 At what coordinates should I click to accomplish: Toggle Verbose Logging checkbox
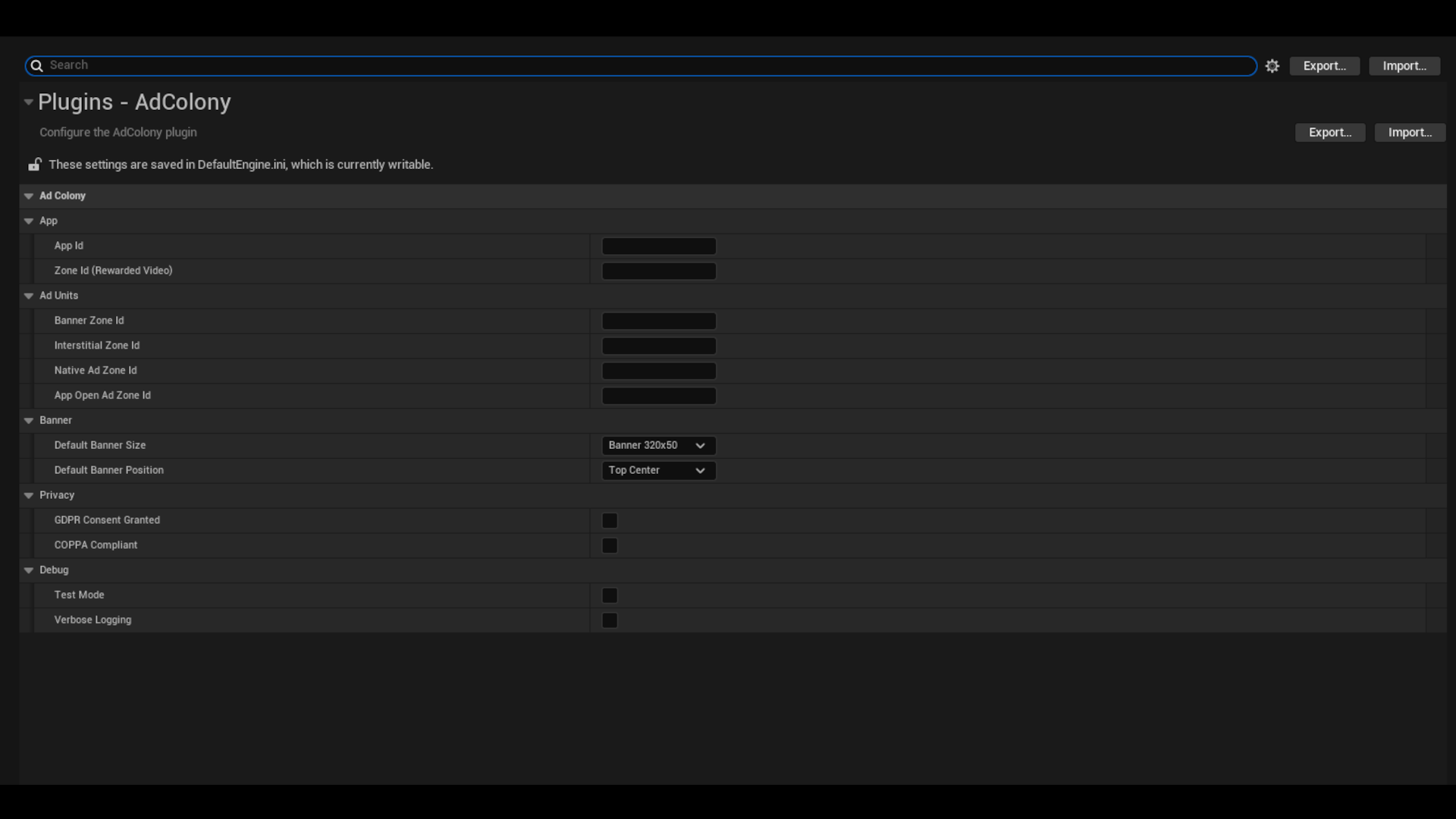pos(610,620)
